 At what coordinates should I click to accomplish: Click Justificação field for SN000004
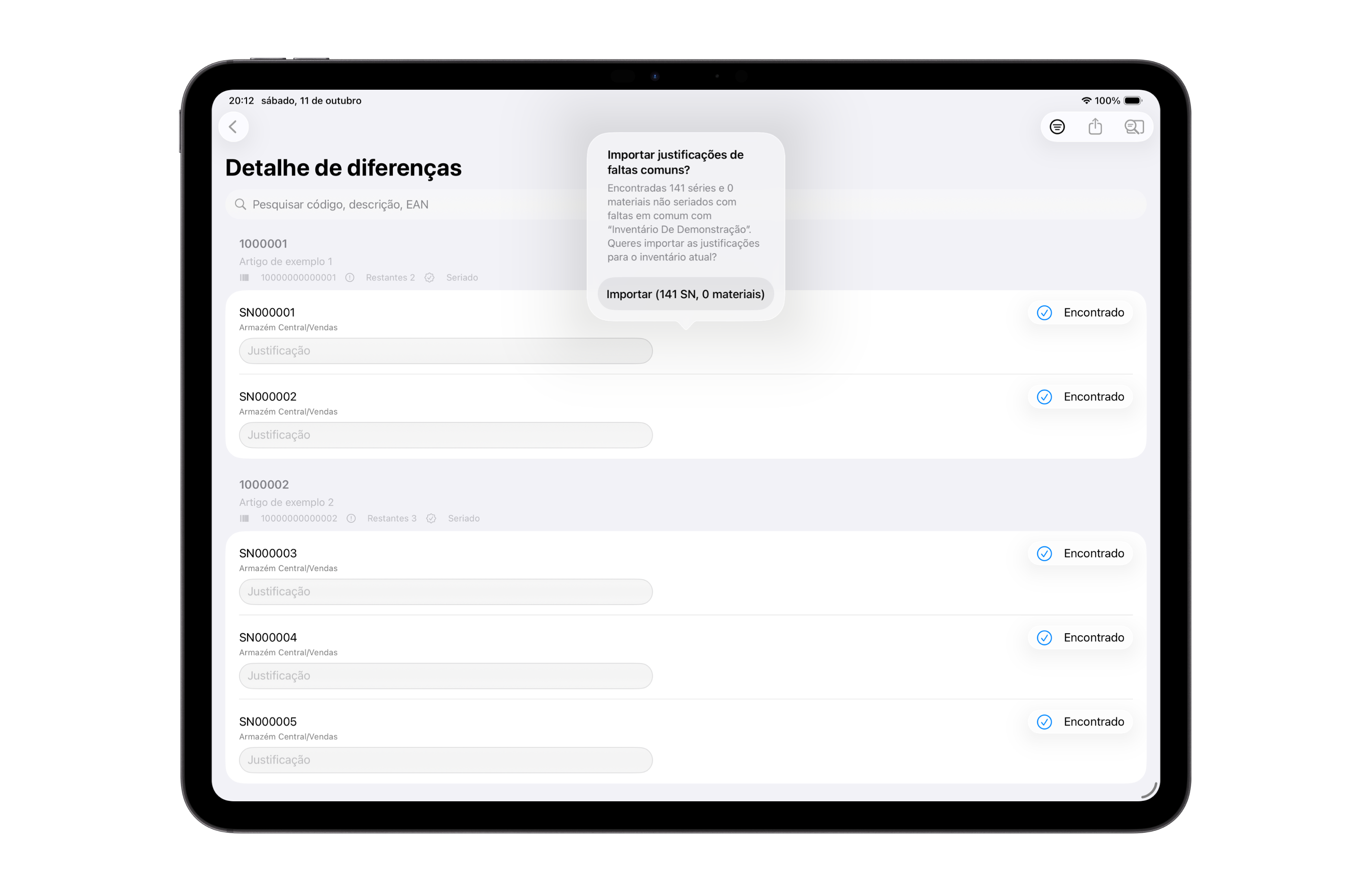(445, 676)
